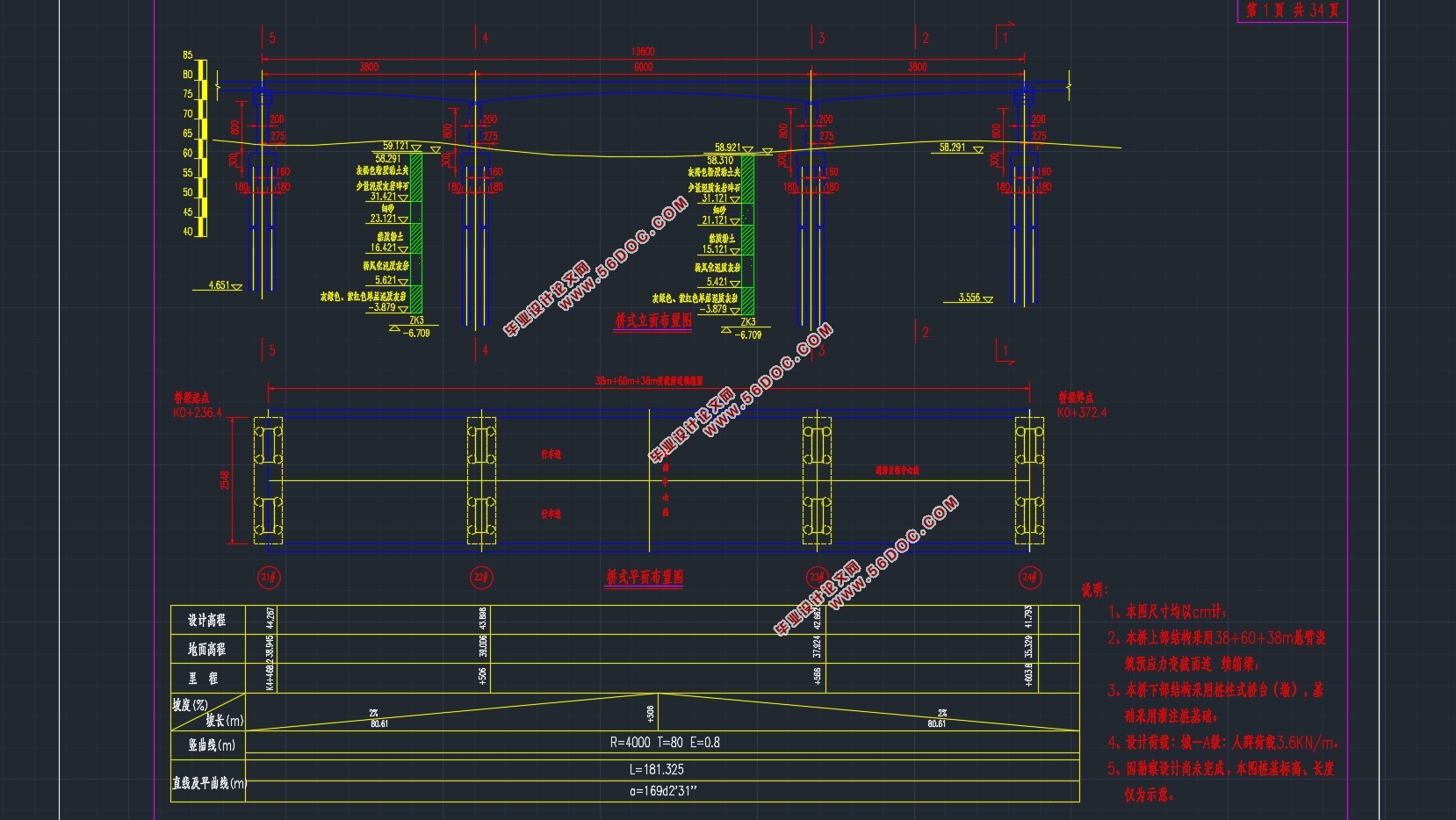1456x820 pixels.
Task: Select stratum elevation 58.310
Action: [x=720, y=161]
